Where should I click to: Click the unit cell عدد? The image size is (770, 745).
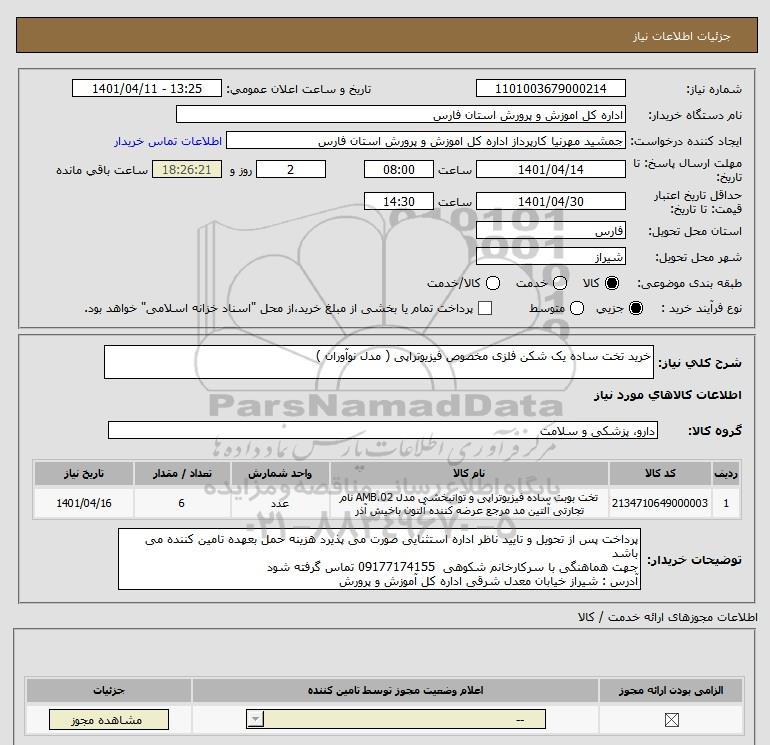280,503
